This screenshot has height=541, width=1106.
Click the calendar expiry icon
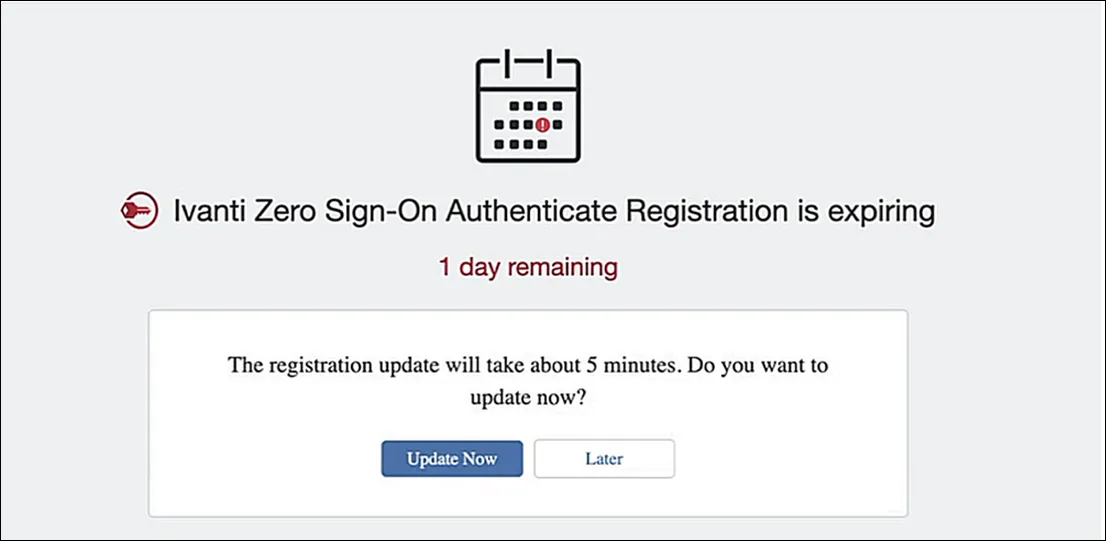(528, 106)
